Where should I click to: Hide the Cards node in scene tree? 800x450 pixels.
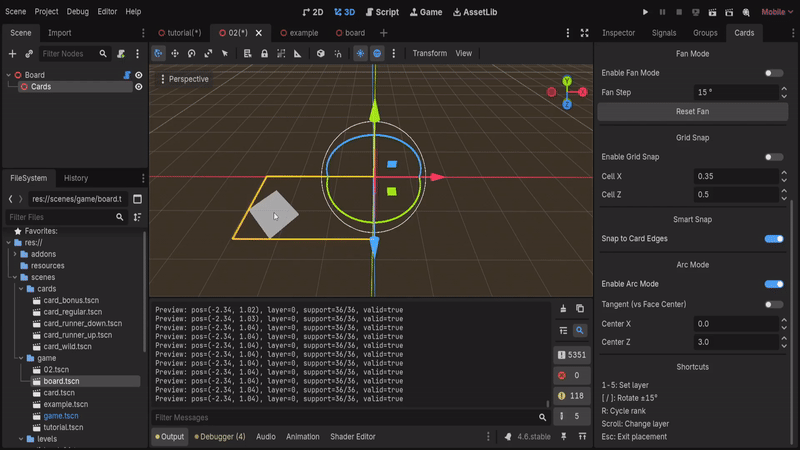pos(138,87)
